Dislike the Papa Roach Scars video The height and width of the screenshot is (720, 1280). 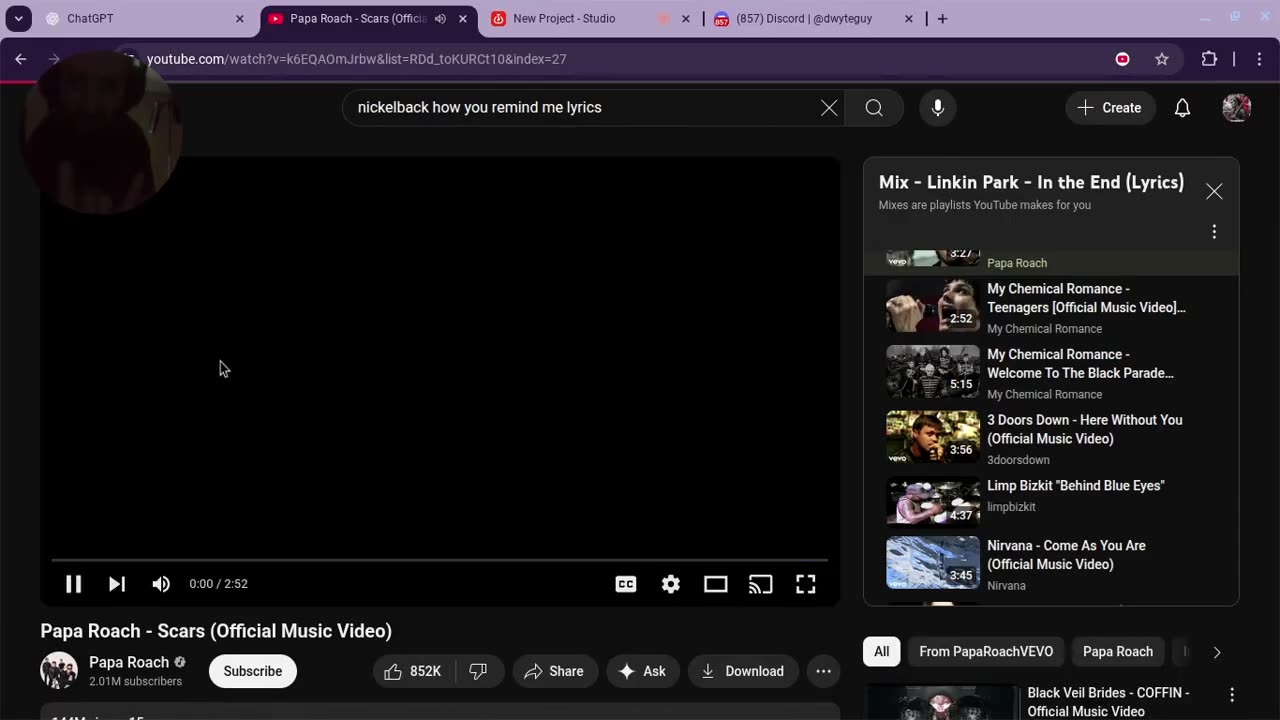click(479, 671)
